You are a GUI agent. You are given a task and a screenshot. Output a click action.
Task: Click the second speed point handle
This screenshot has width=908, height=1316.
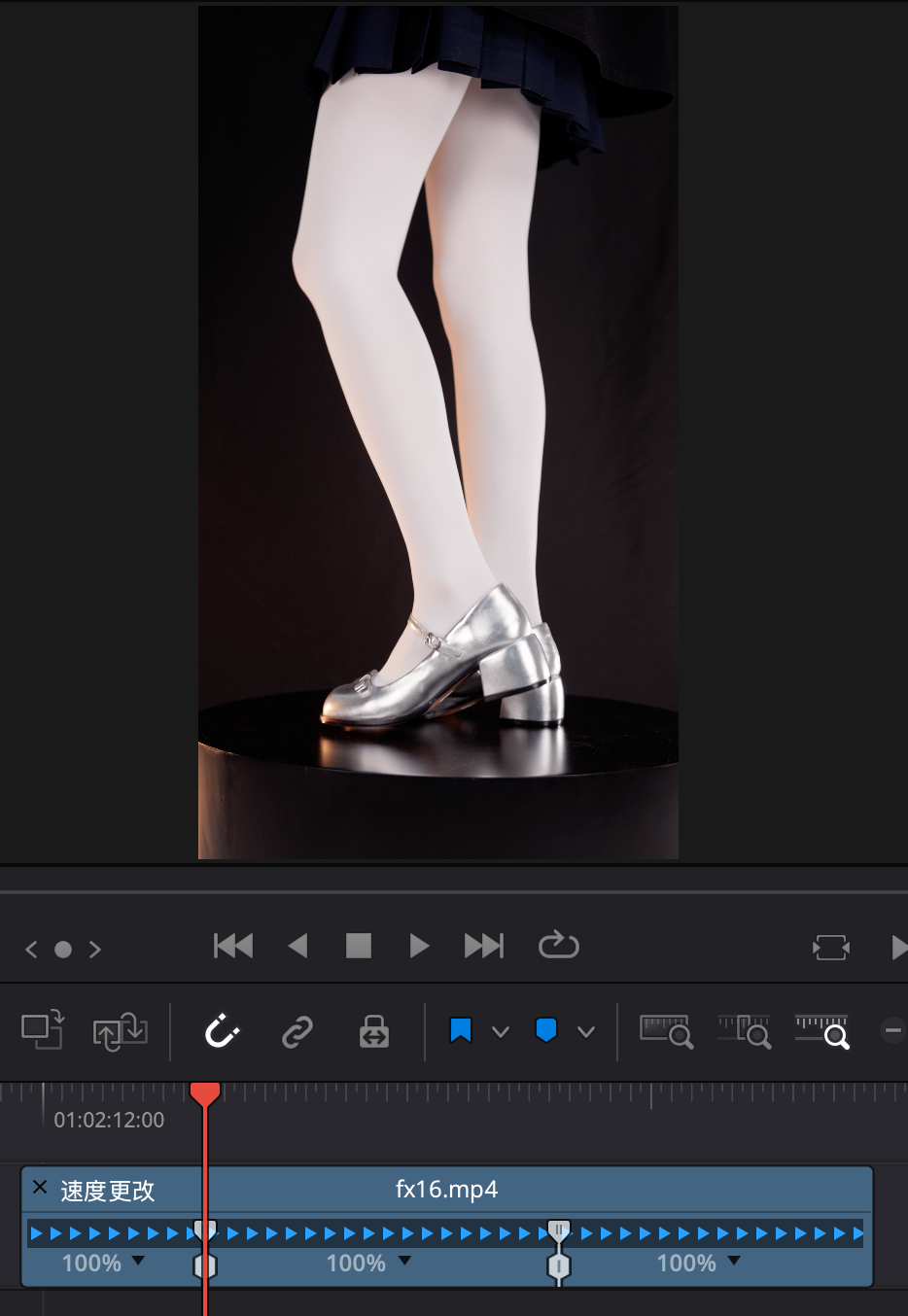click(559, 1231)
